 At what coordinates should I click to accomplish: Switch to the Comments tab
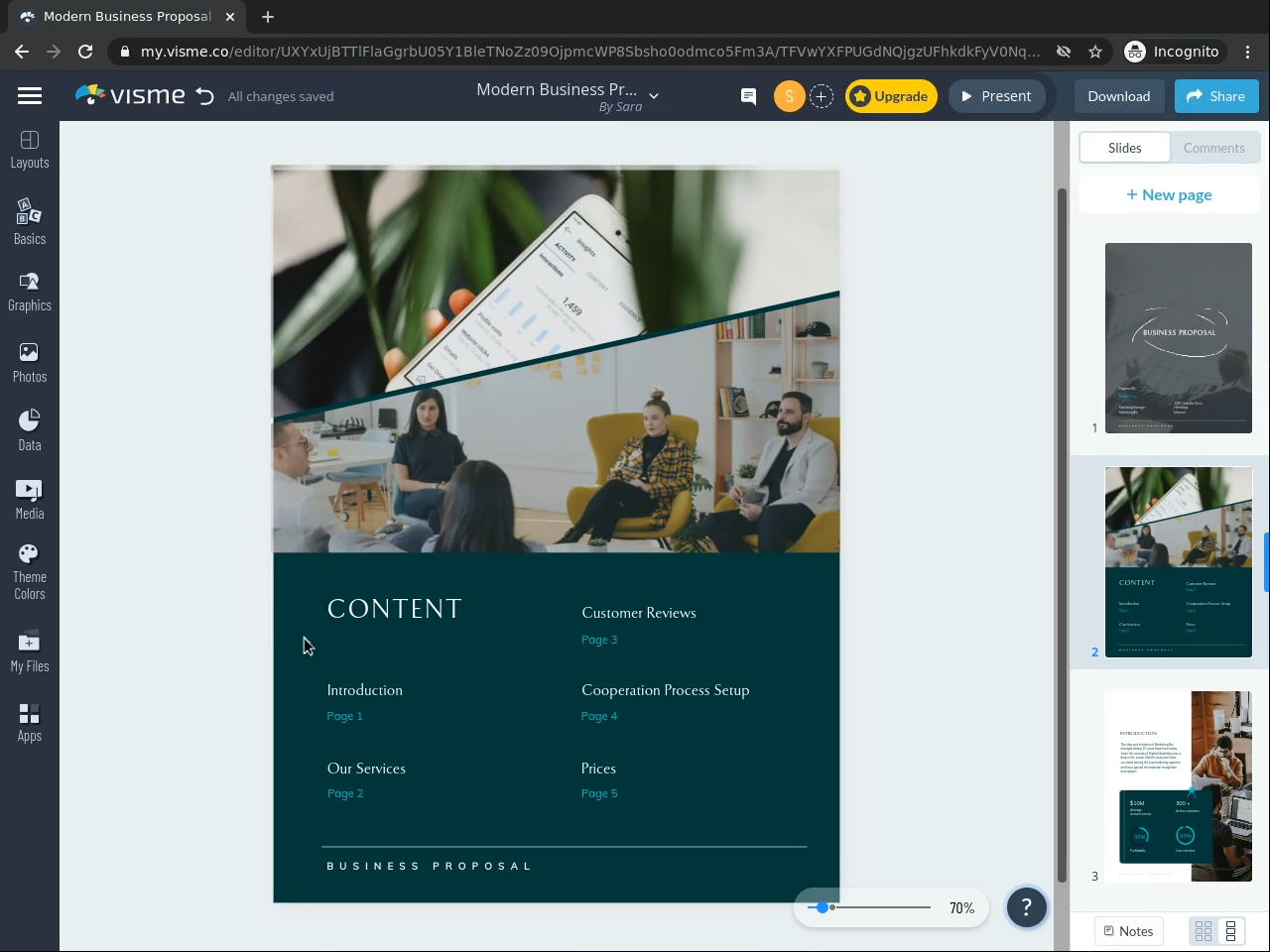click(x=1214, y=148)
